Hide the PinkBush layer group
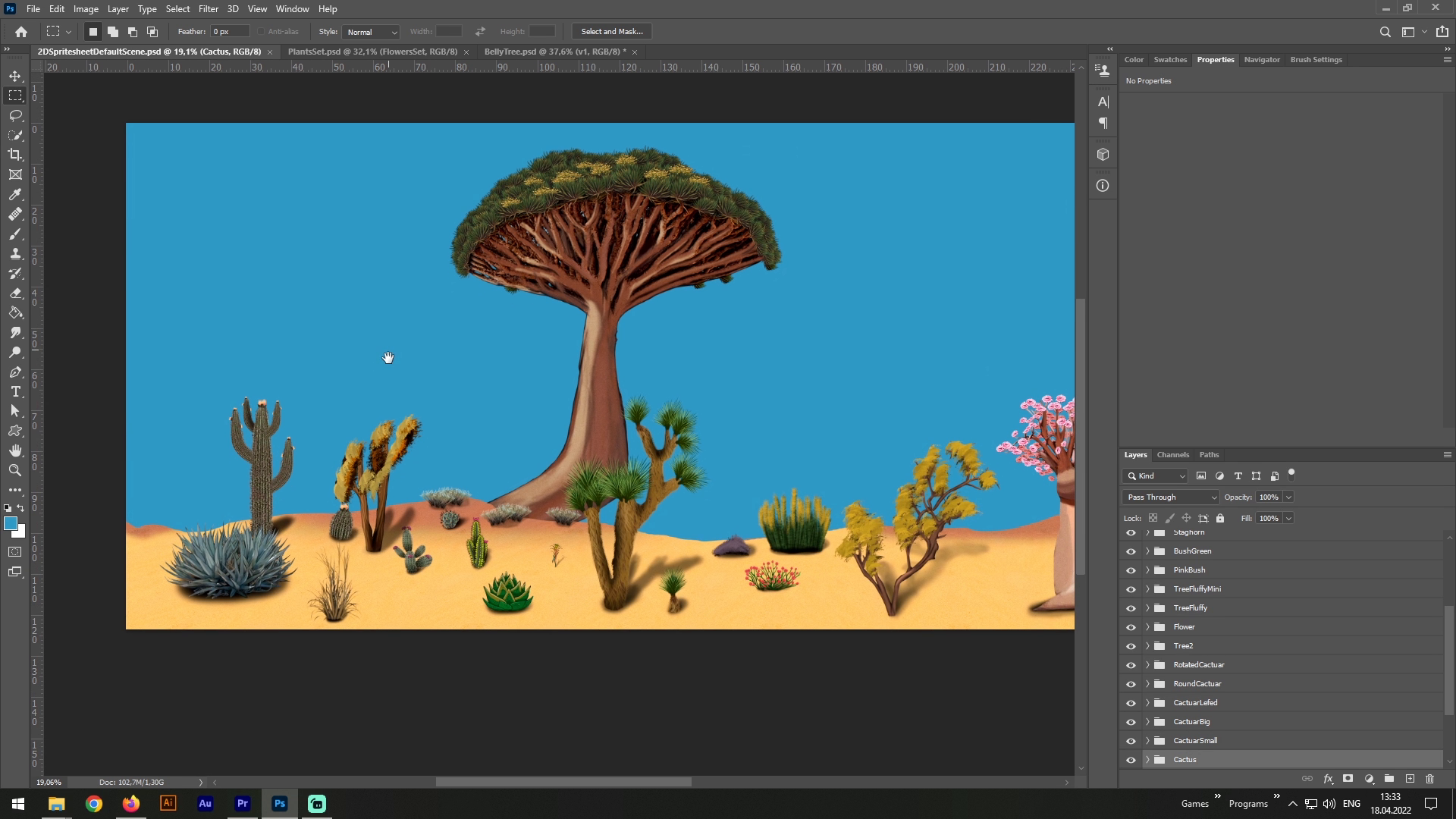 pos(1131,570)
